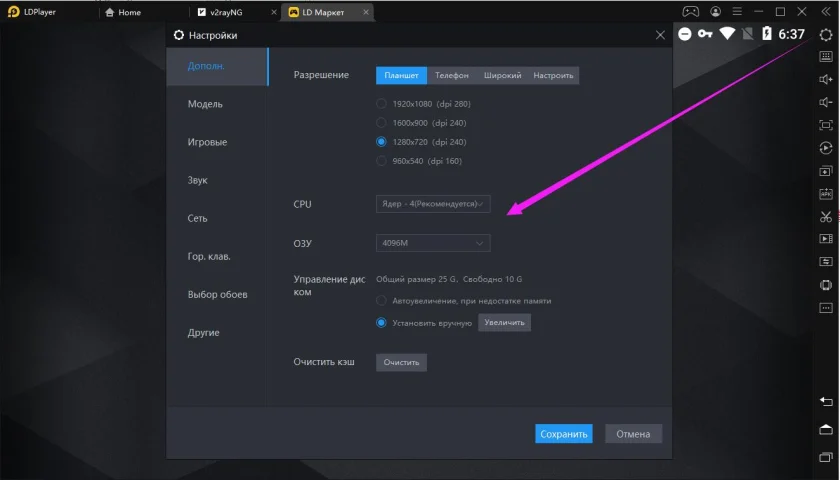This screenshot has width=840, height=480.
Task: Open Дополн. settings section
Action: click(218, 66)
